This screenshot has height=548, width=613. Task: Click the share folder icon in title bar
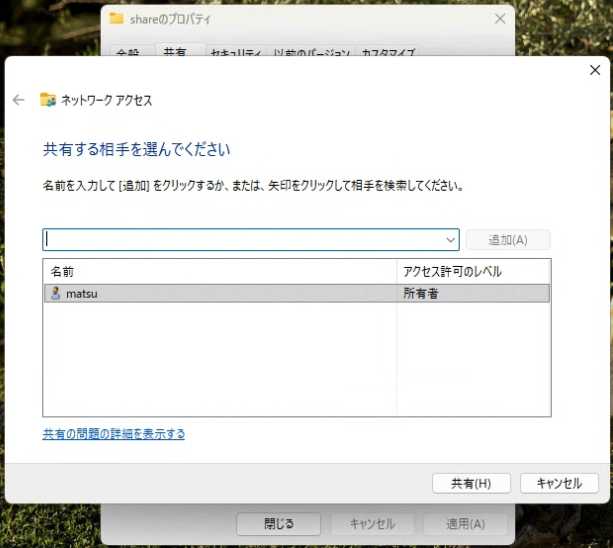[117, 18]
